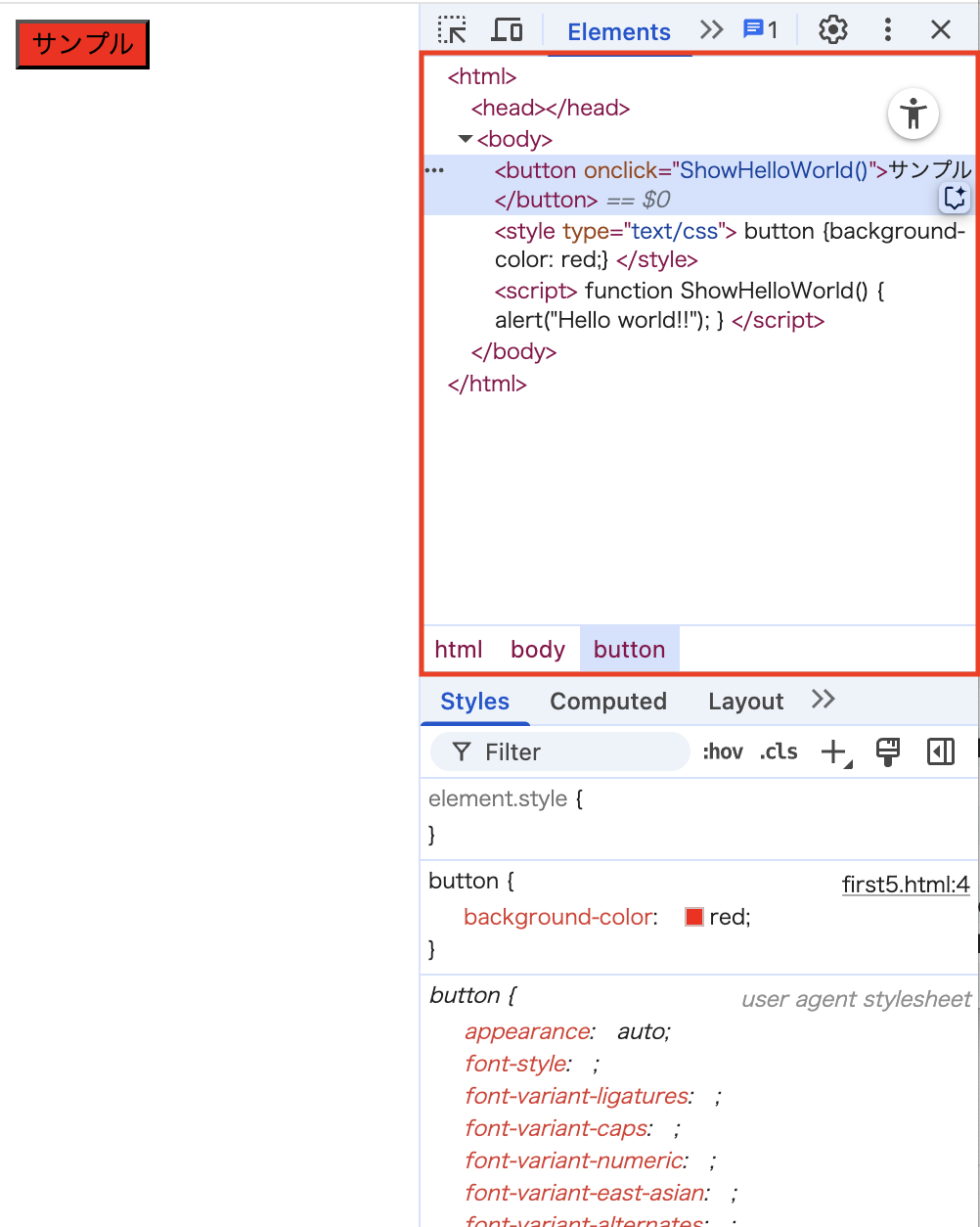Toggle element state with :hov
Screen dimensions: 980x1227
[x=723, y=751]
